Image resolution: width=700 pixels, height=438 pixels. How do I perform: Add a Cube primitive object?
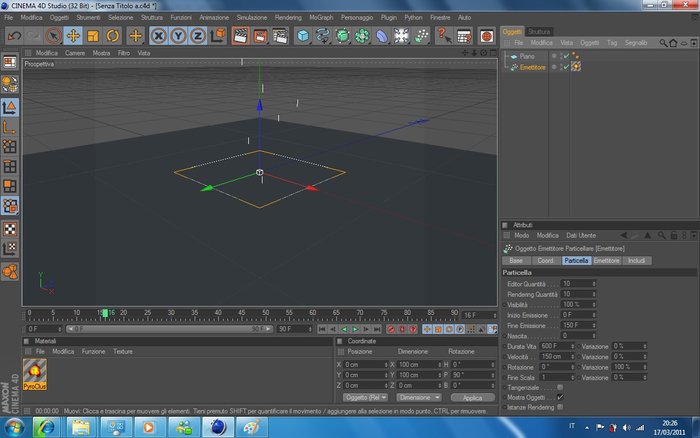point(303,36)
